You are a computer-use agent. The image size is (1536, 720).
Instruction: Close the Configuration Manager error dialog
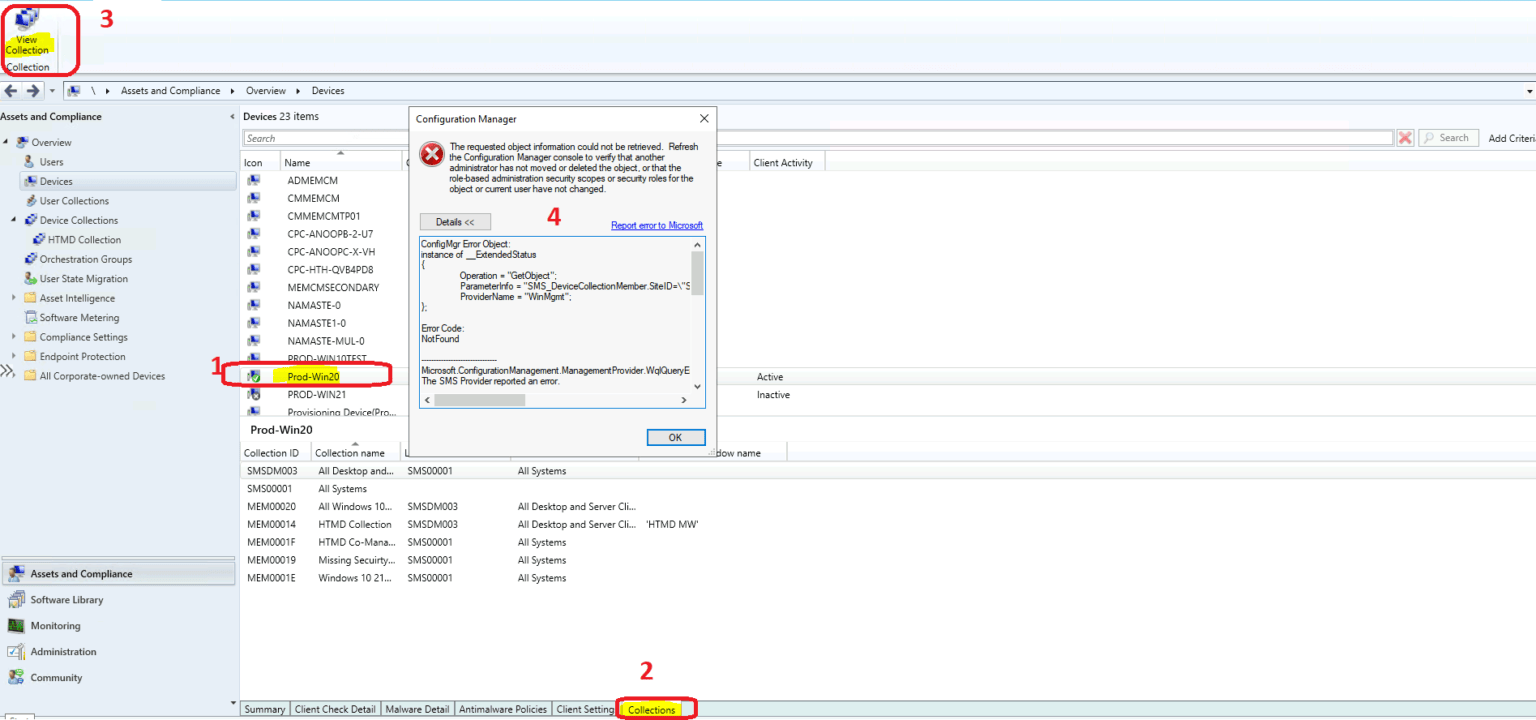[704, 119]
